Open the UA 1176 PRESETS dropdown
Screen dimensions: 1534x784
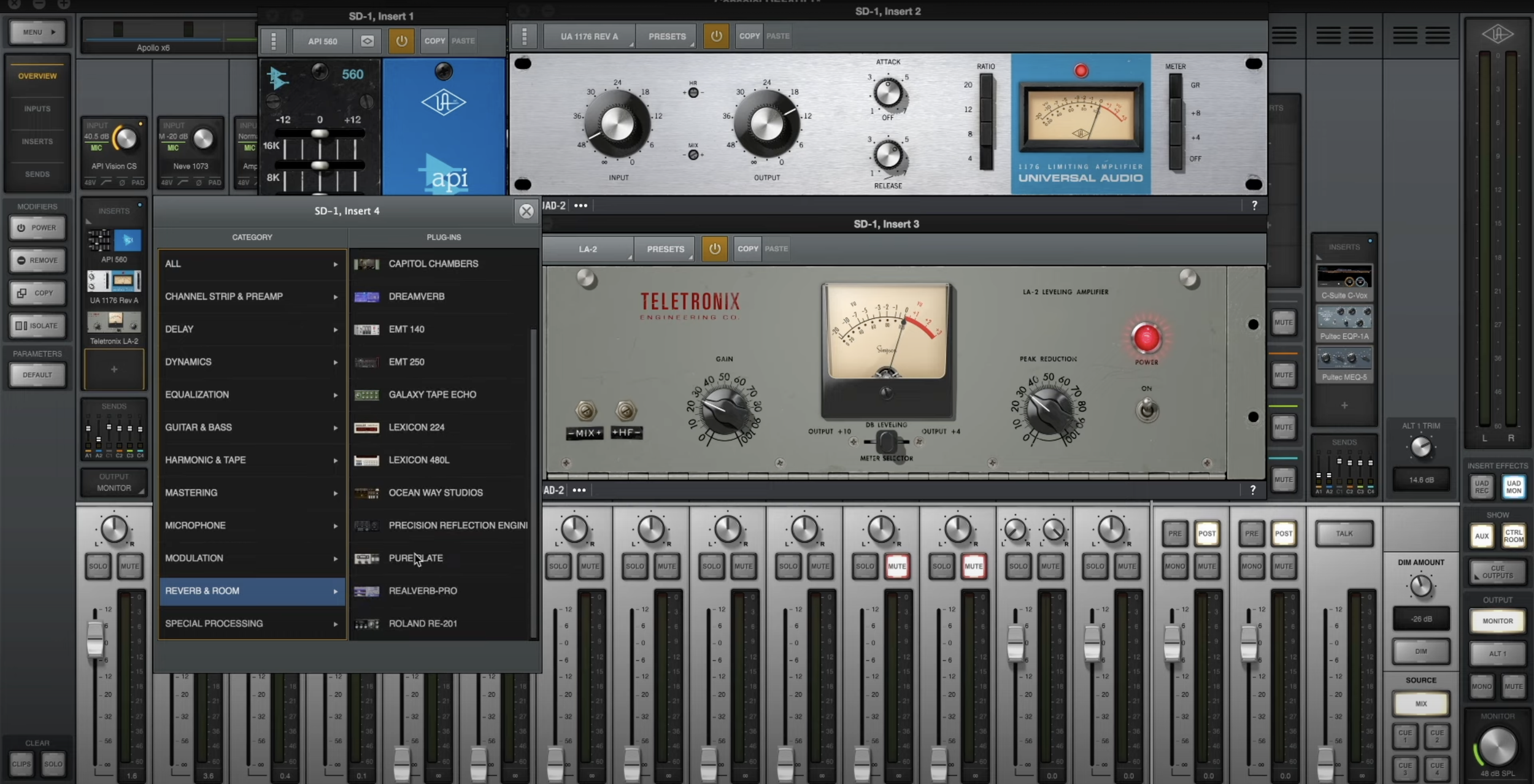(667, 36)
